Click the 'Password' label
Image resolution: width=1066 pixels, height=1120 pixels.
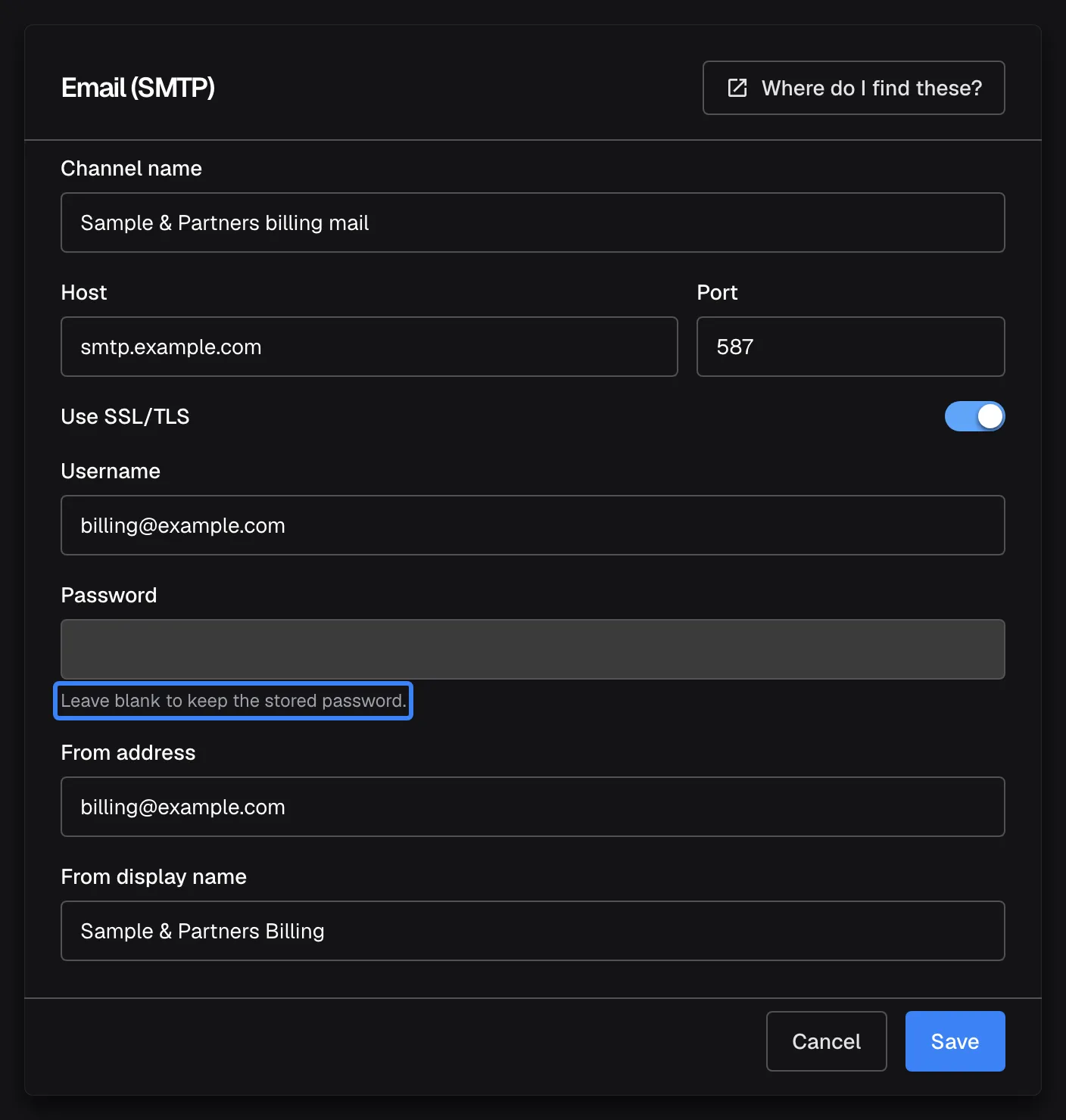click(x=108, y=595)
